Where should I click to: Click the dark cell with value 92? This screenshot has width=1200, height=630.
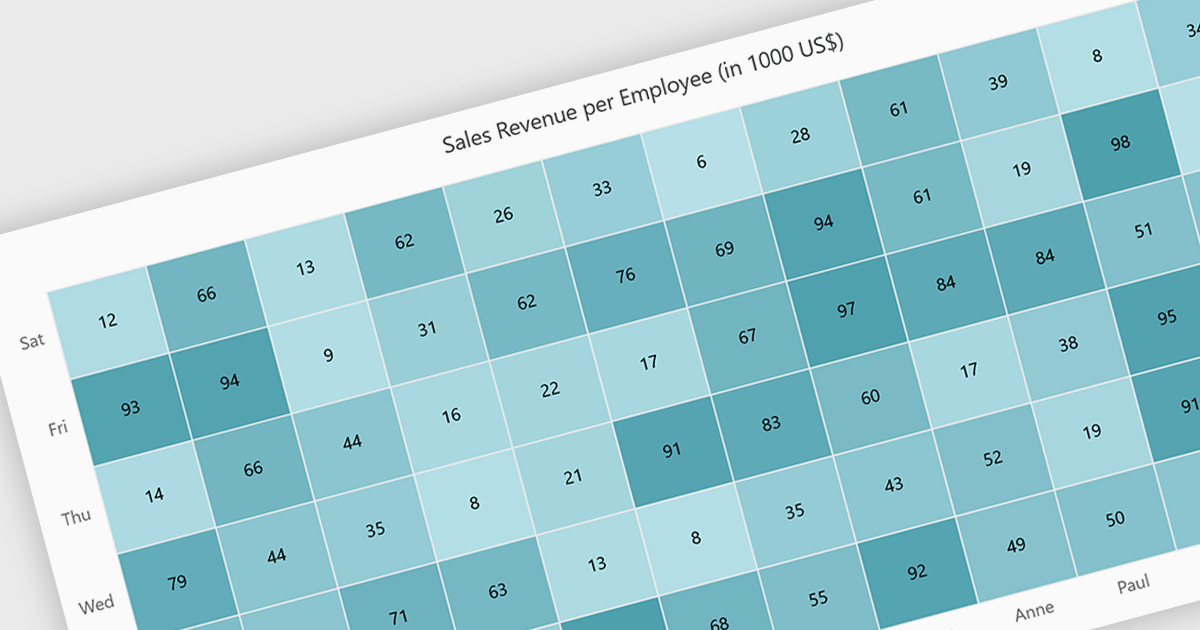tap(917, 572)
